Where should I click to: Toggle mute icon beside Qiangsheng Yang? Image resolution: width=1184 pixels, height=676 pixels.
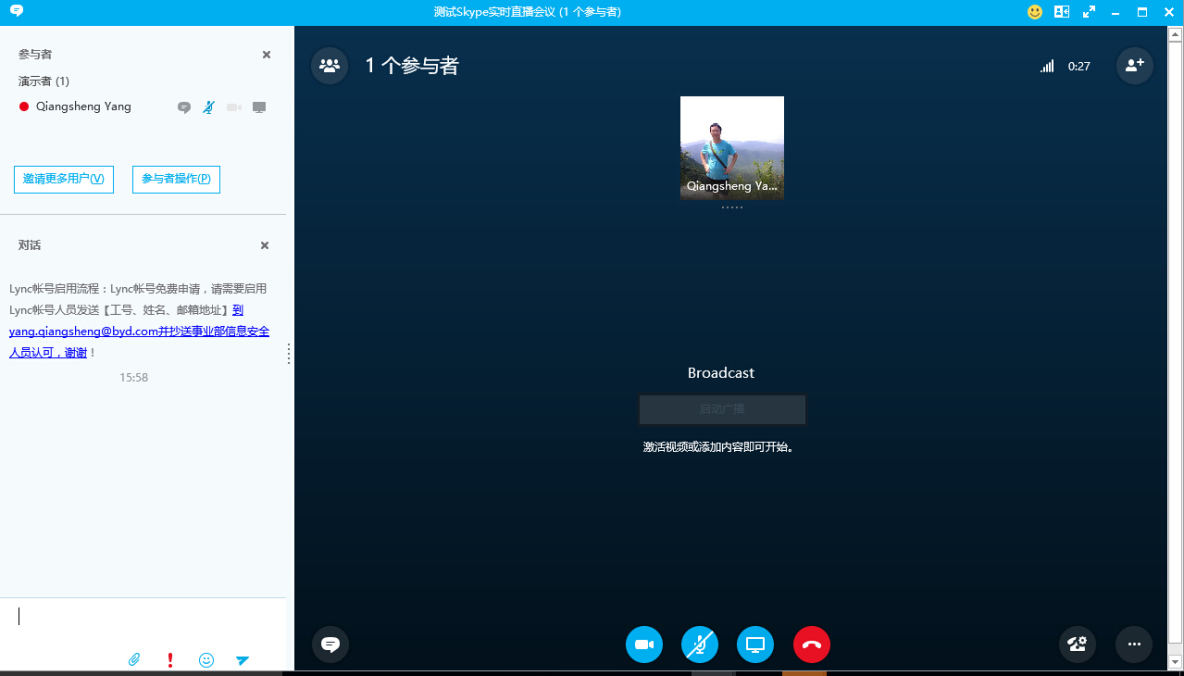pyautogui.click(x=208, y=107)
